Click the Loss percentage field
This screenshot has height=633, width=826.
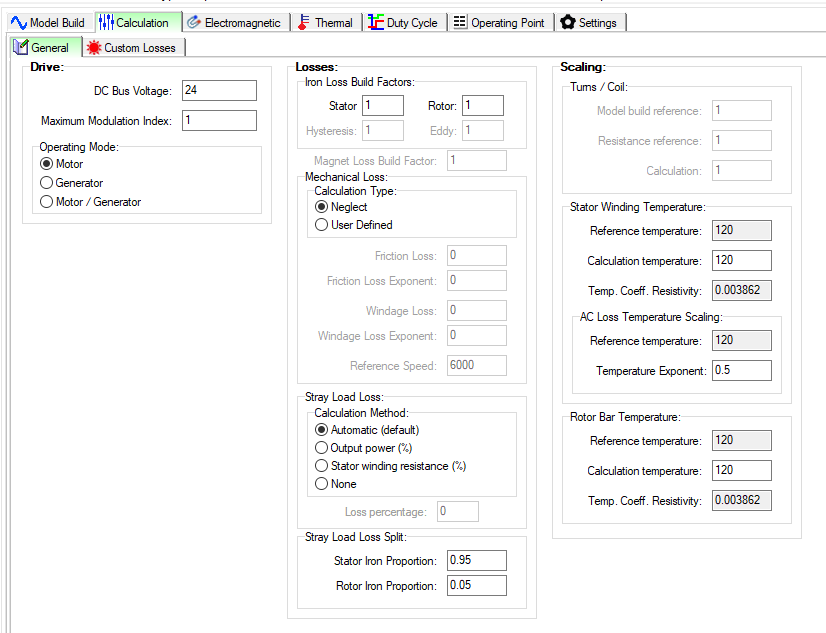coord(458,511)
